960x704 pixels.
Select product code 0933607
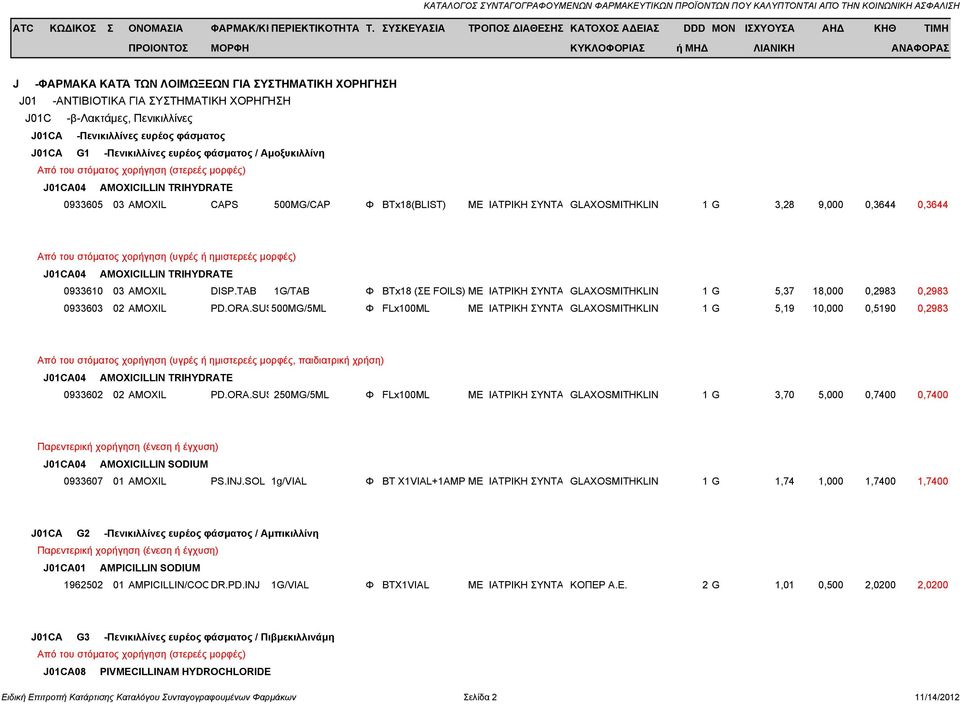pos(83,481)
